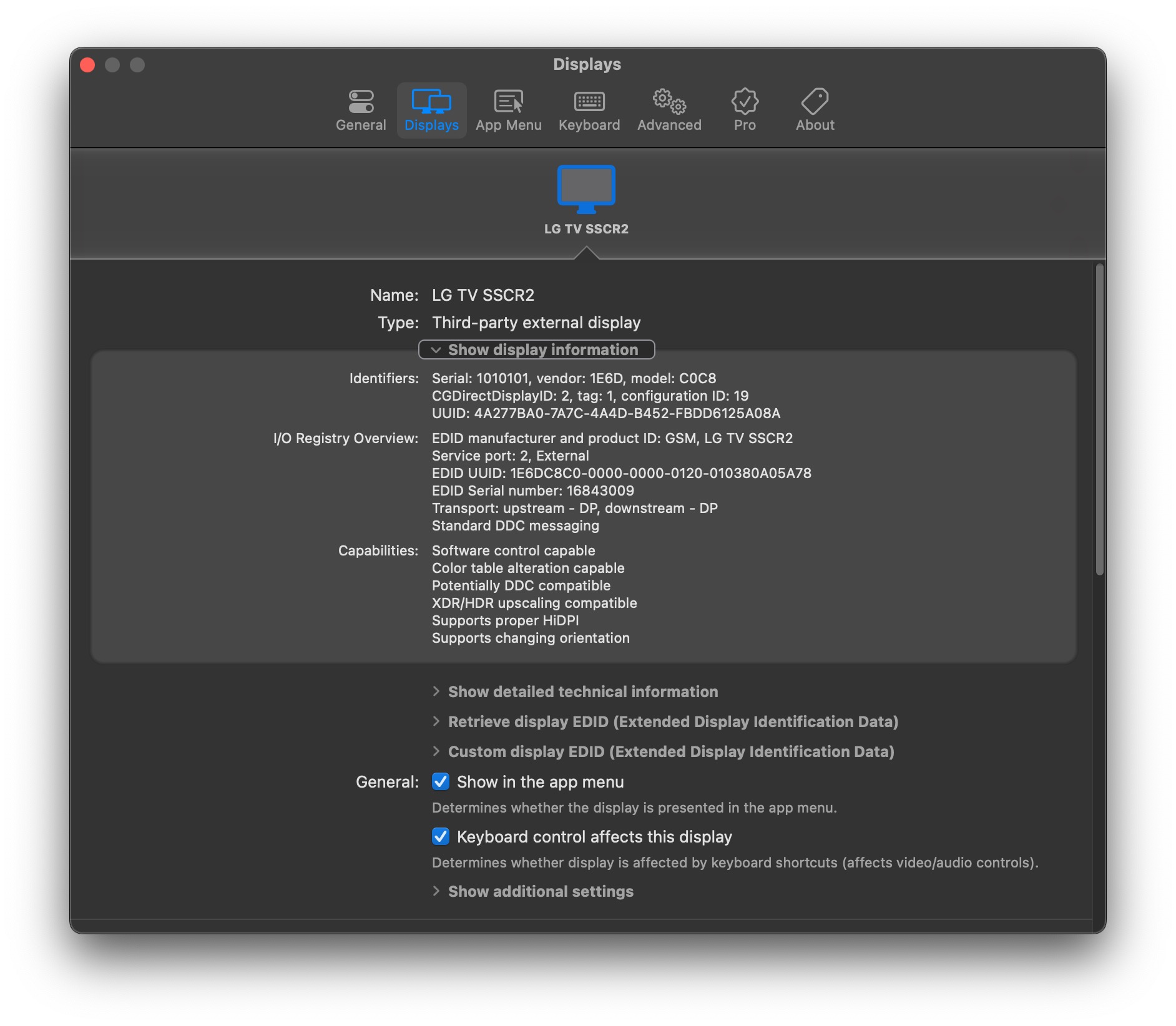Click the Serial 1010101 identifiers line

[x=574, y=378]
